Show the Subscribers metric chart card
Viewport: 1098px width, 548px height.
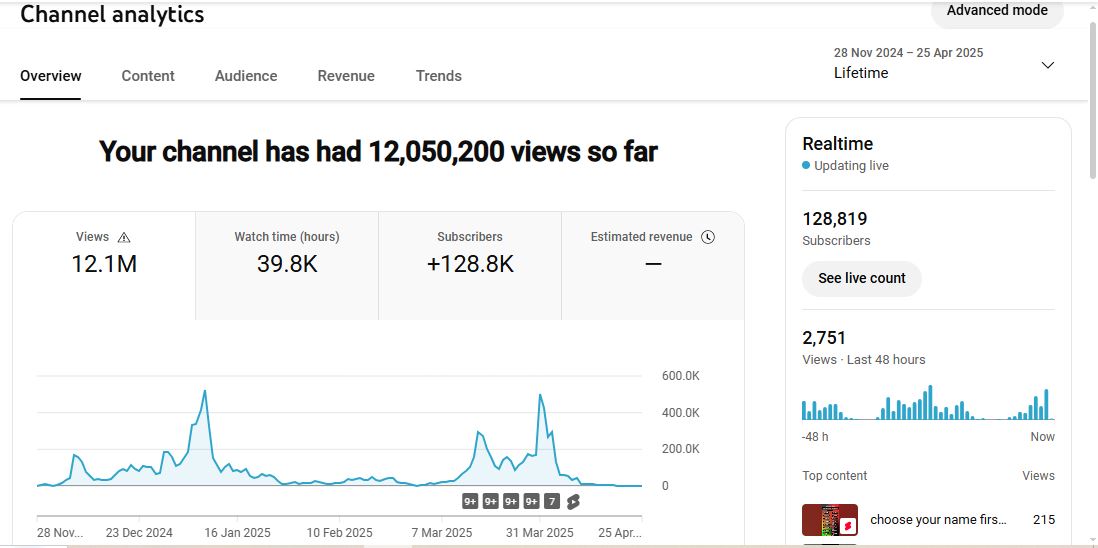(470, 265)
